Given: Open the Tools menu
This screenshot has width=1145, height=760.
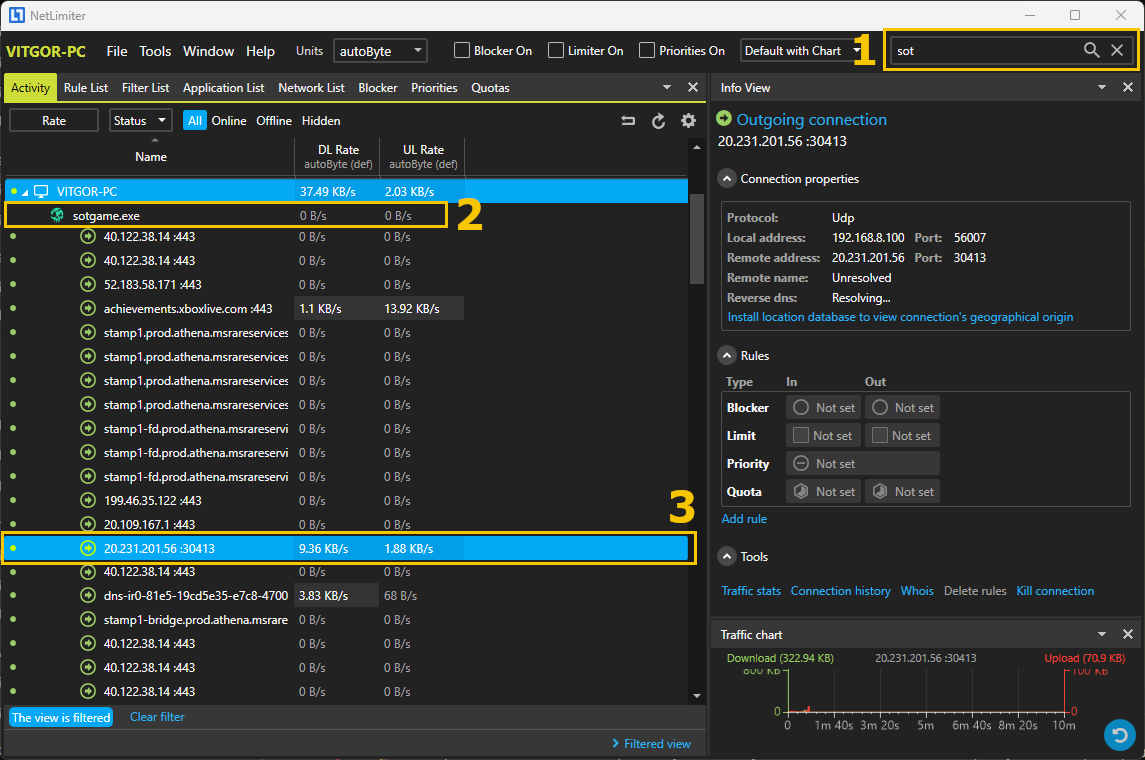Looking at the screenshot, I should click(155, 51).
